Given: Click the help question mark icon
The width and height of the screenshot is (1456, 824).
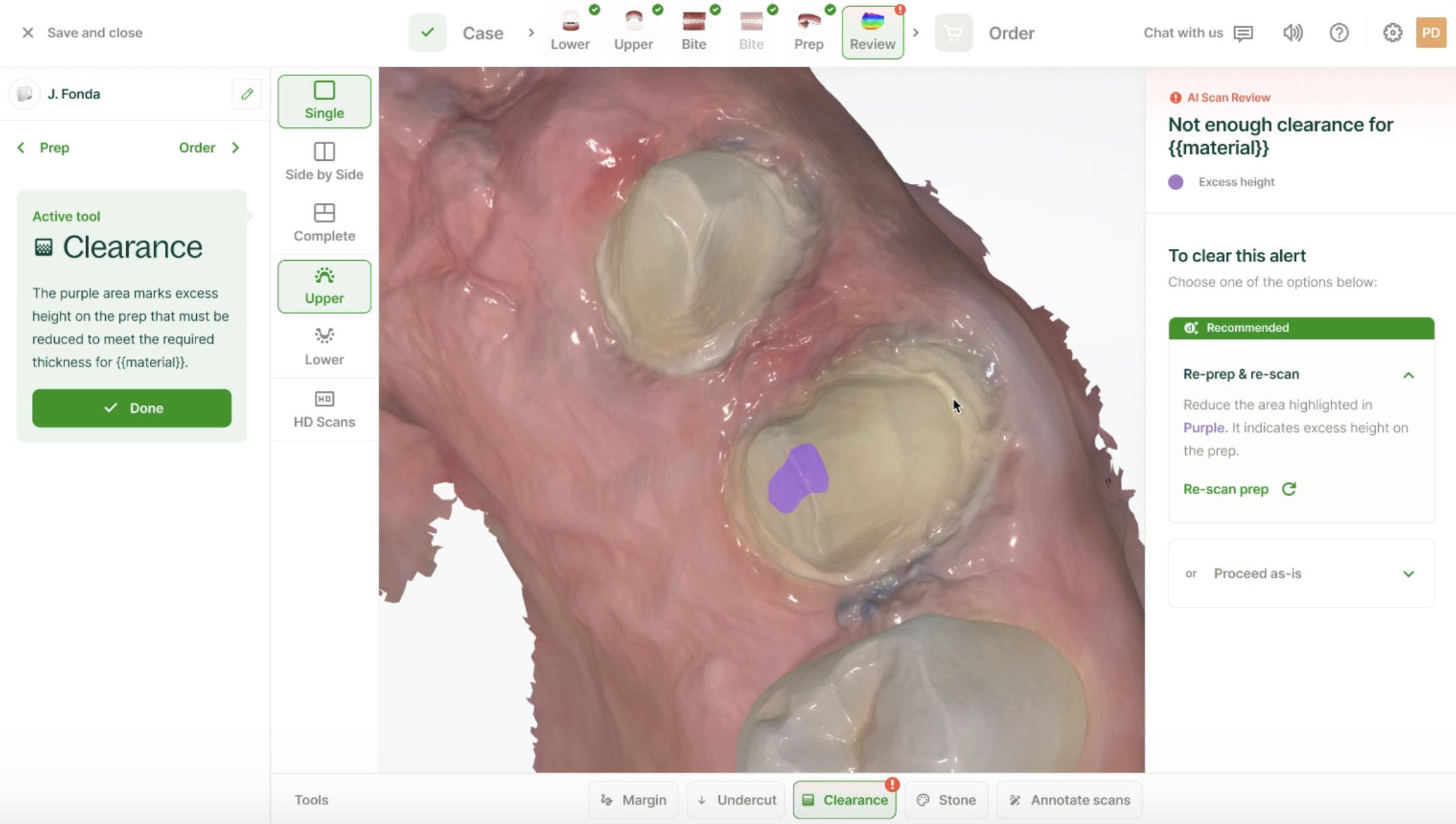Looking at the screenshot, I should (1339, 33).
